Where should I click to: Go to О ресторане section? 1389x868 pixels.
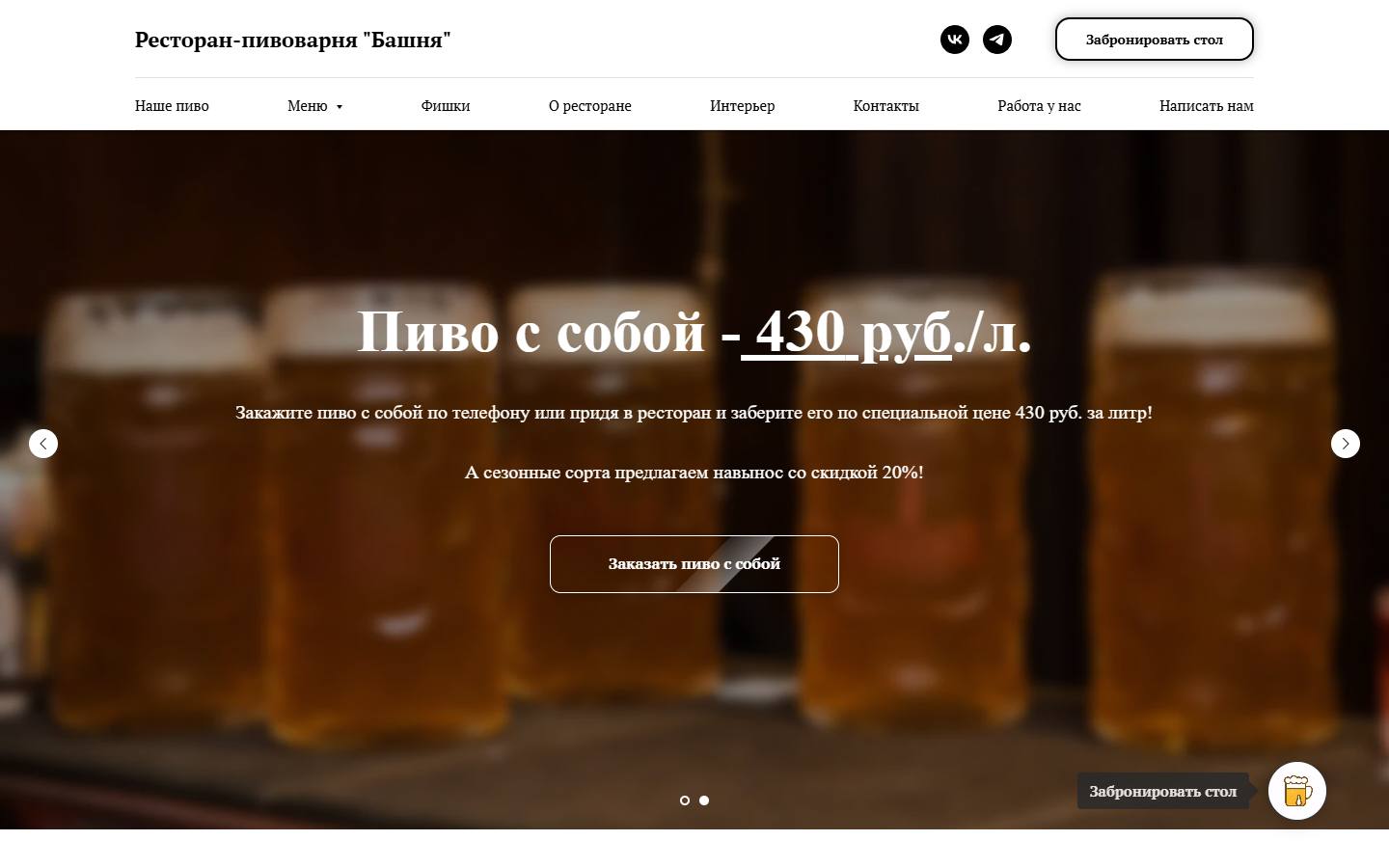coord(590,106)
